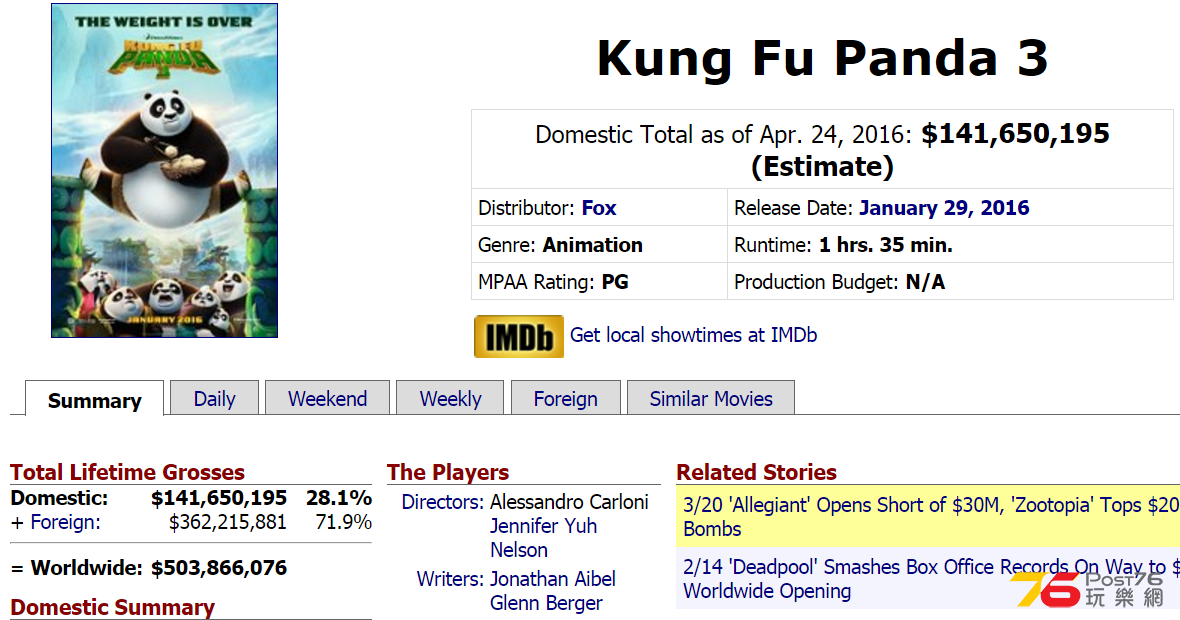Open the 3/20 'Allegiant' related story
This screenshot has height=620, width=1180.
[x=931, y=517]
